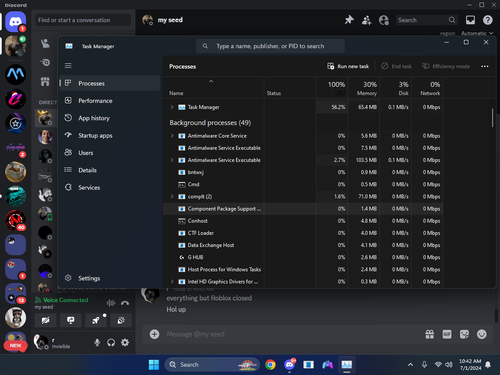Click Run new task
The height and width of the screenshot is (375, 500).
click(x=348, y=66)
